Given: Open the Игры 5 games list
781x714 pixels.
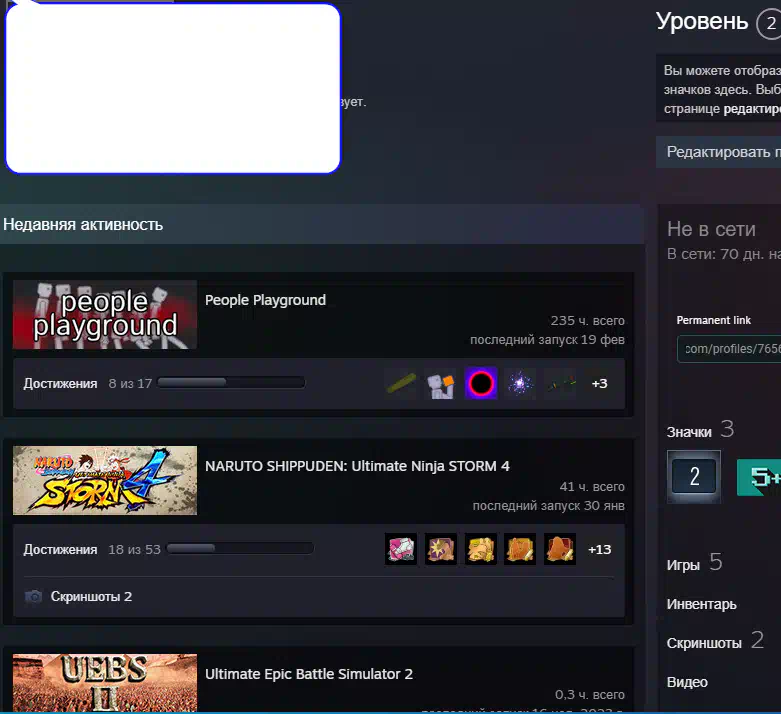Looking at the screenshot, I should [x=694, y=563].
